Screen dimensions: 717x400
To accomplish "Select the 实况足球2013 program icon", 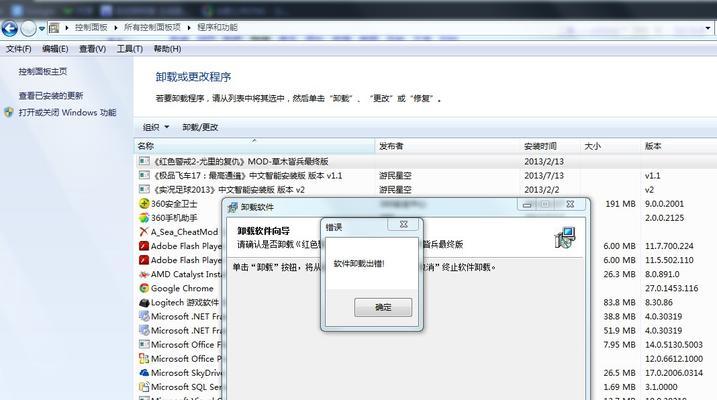I will (x=144, y=189).
